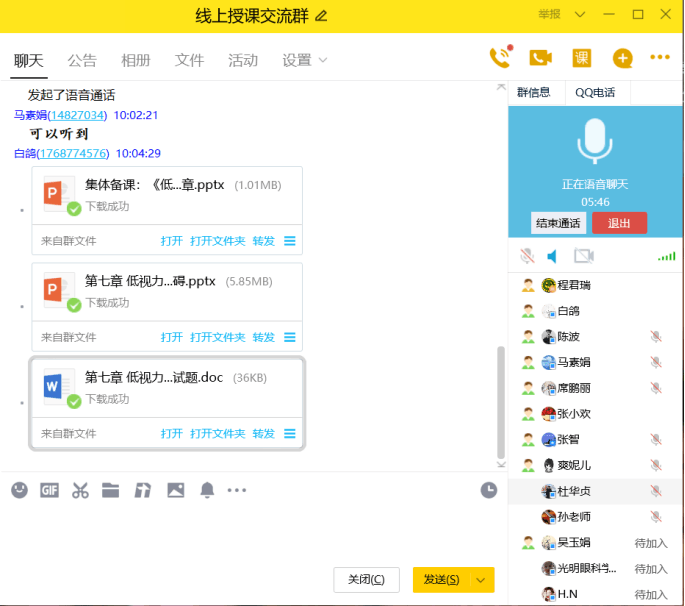Start a video call from top toolbar
The image size is (685, 606).
click(540, 58)
